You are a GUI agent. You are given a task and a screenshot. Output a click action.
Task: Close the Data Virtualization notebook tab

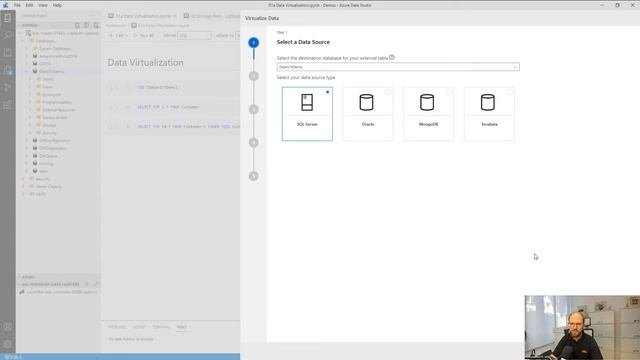click(175, 16)
